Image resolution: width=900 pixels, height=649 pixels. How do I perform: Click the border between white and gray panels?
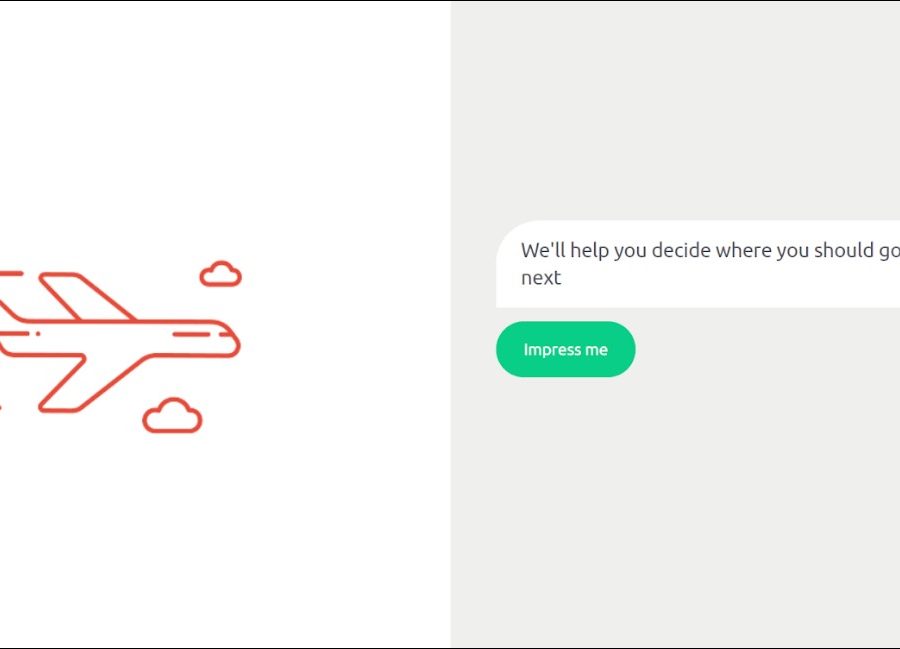[451, 324]
